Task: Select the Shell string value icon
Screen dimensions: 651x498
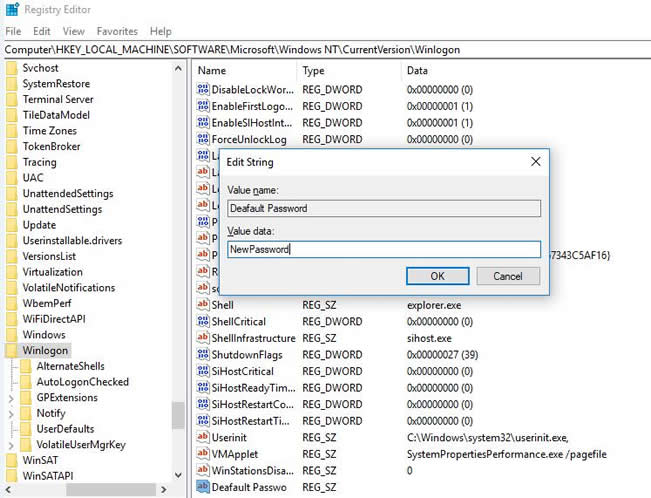Action: [x=202, y=304]
